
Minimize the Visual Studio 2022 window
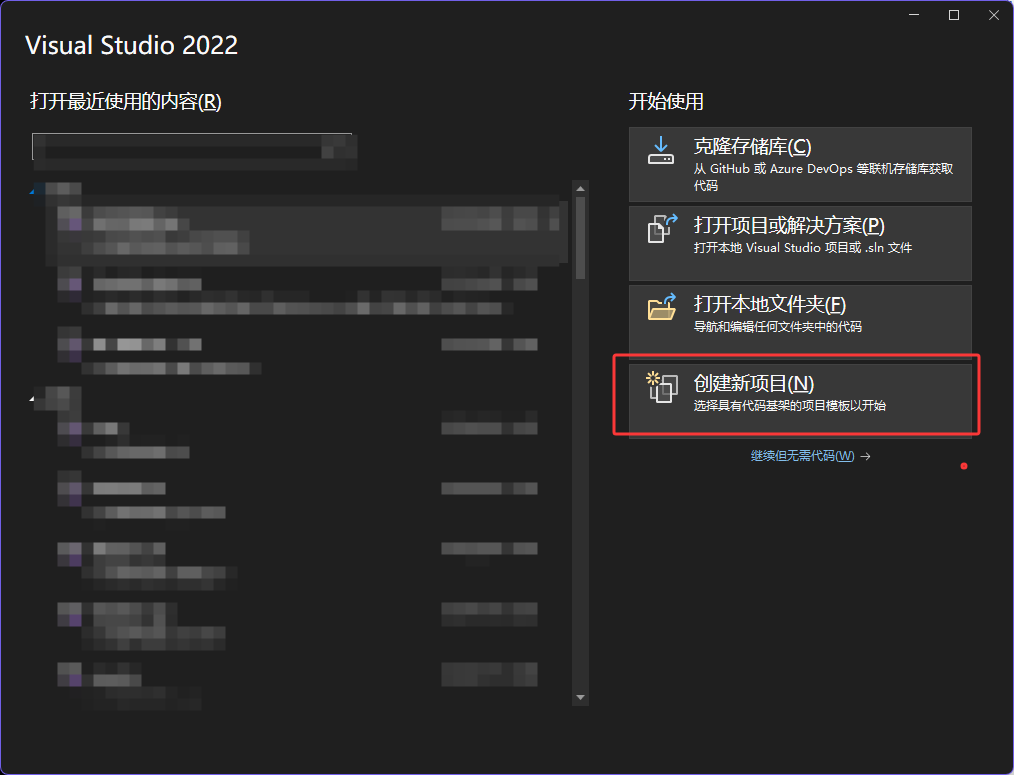click(914, 15)
